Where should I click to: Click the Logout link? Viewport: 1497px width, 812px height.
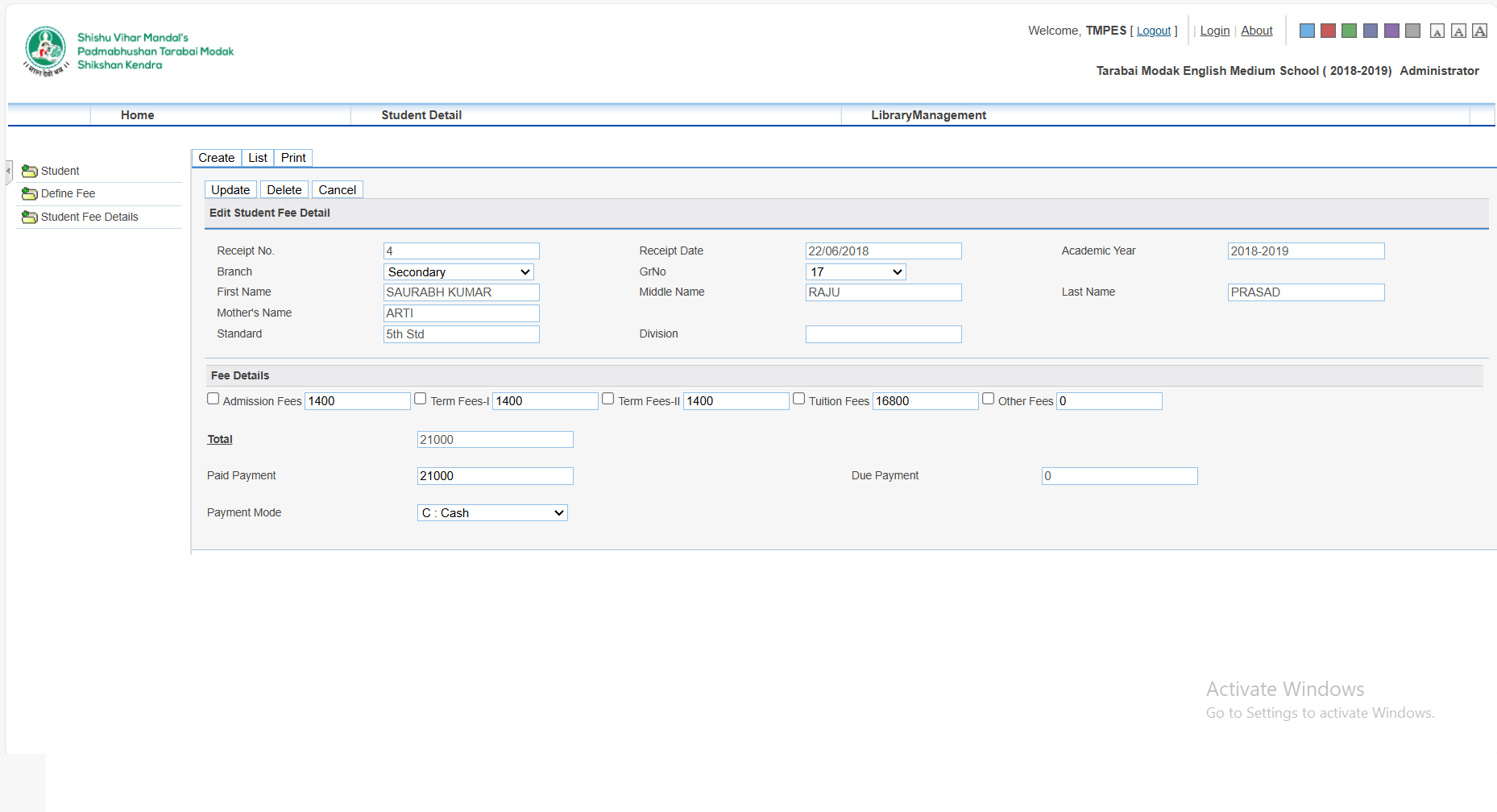tap(1154, 31)
